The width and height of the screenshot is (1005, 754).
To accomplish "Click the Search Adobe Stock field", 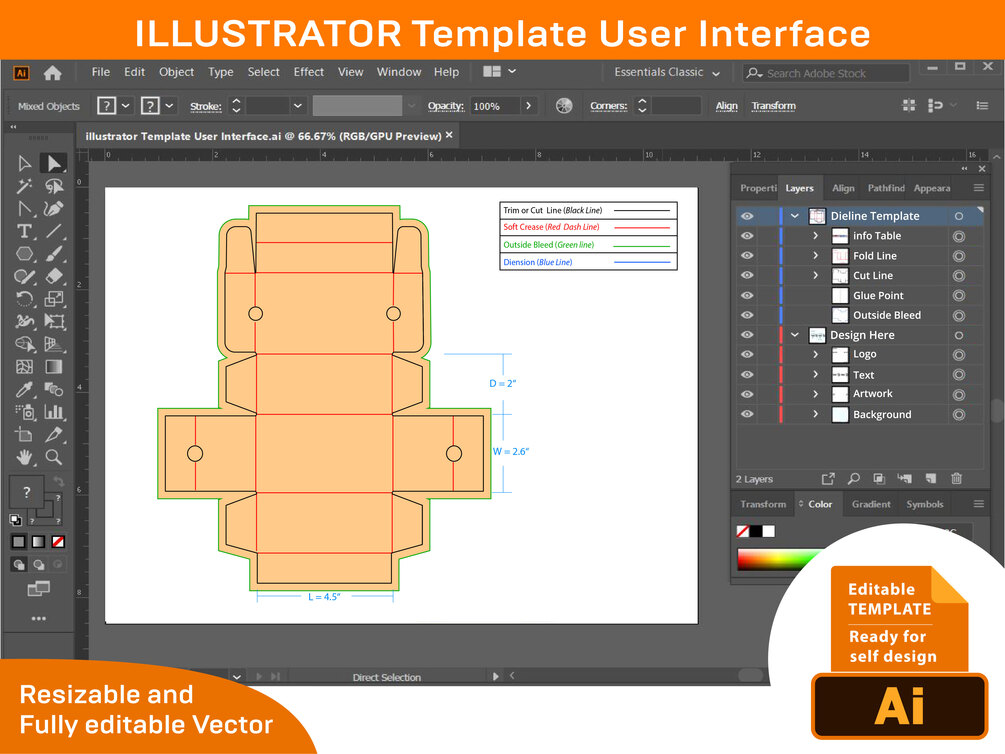I will click(x=827, y=73).
